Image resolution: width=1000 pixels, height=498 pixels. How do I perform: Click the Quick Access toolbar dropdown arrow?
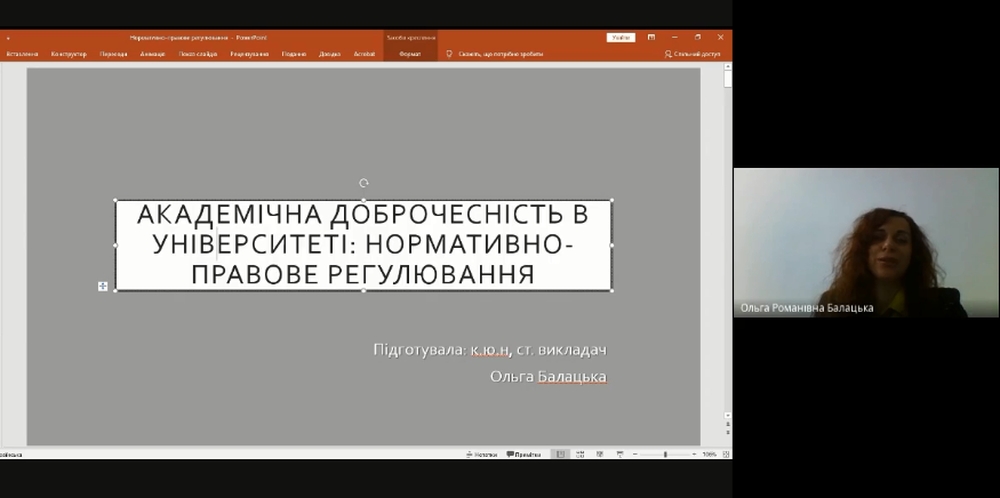pyautogui.click(x=8, y=38)
